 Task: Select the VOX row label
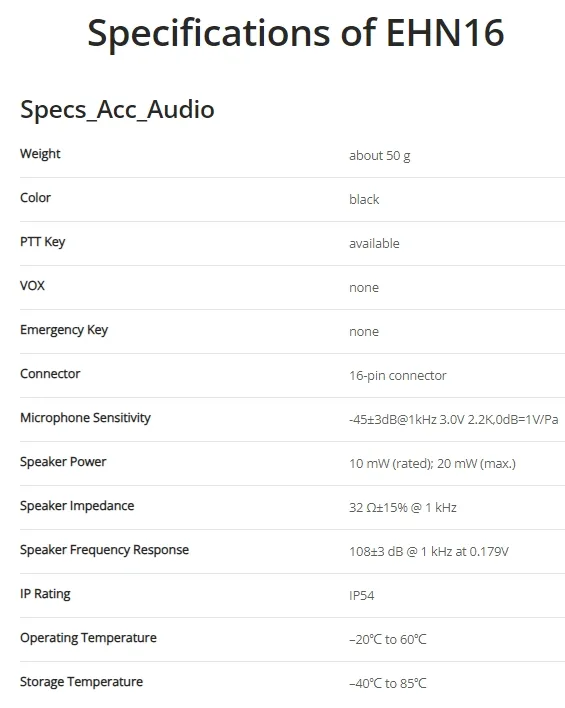tap(33, 286)
